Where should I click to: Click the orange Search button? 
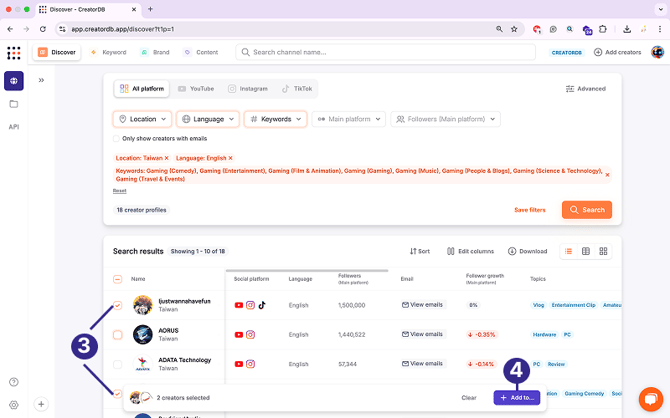tap(587, 210)
